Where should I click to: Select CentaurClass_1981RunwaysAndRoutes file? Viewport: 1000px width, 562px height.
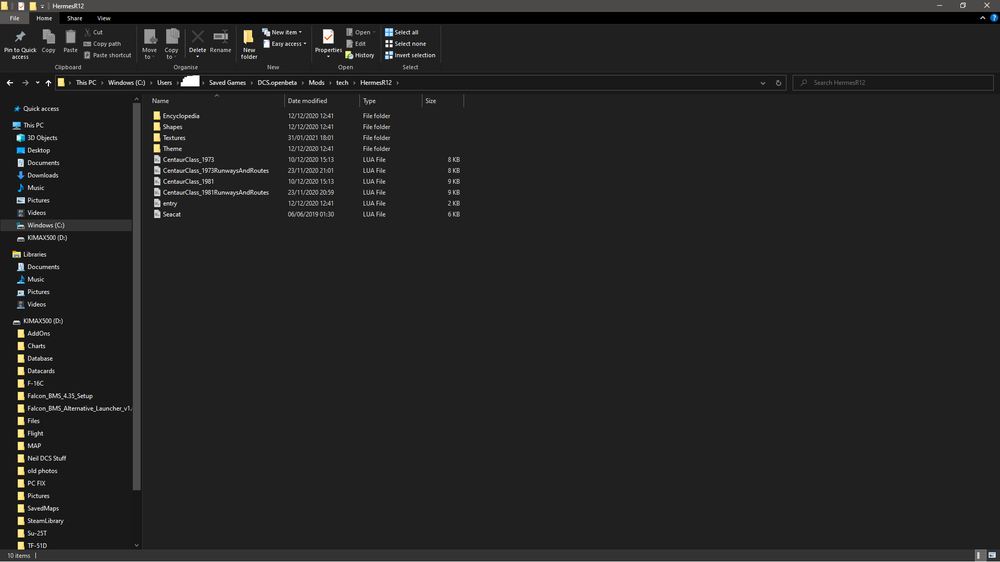216,192
